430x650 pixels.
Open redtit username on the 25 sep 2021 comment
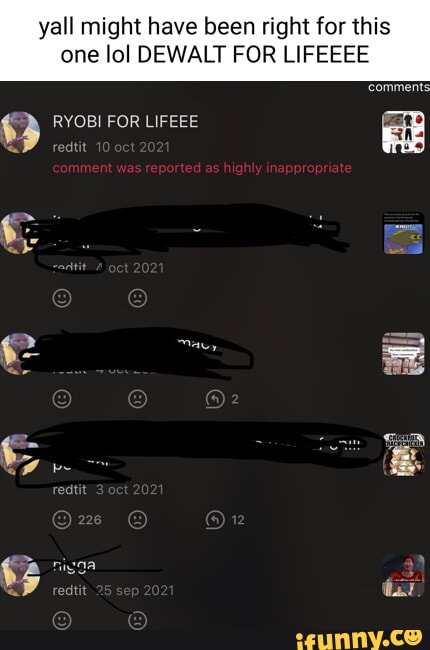70,590
